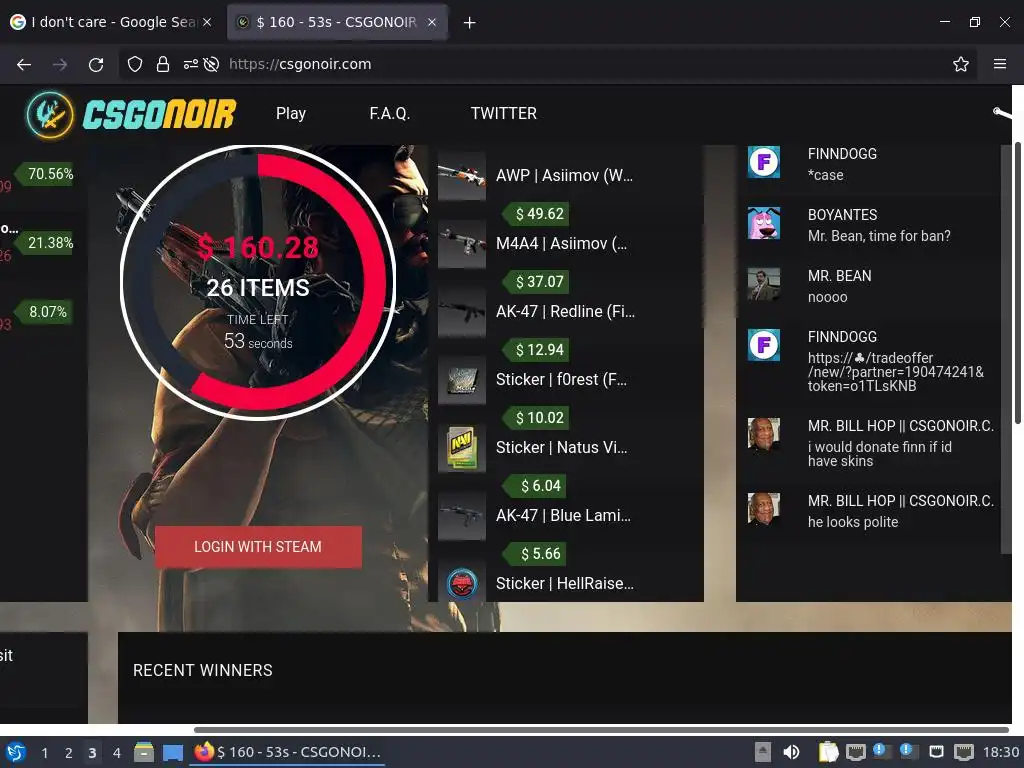The image size is (1024, 768).
Task: Open the Firefox hamburger menu
Action: coord(1000,64)
